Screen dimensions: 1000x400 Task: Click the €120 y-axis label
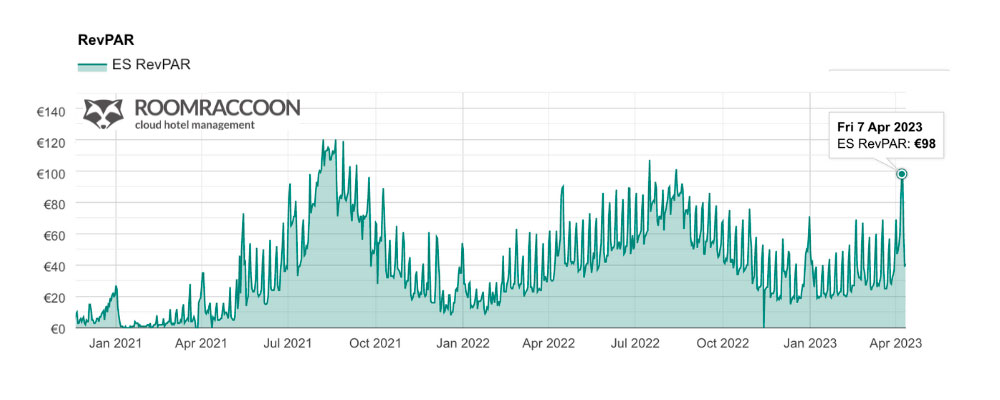51,143
